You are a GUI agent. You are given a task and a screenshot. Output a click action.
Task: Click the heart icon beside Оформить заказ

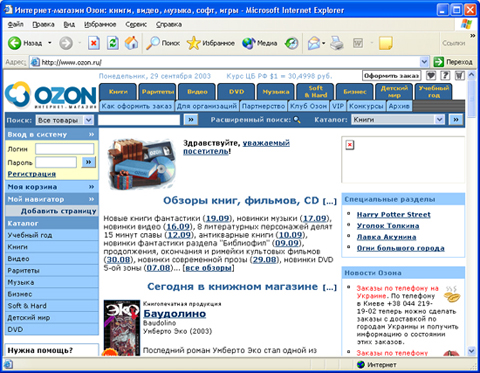(x=431, y=76)
